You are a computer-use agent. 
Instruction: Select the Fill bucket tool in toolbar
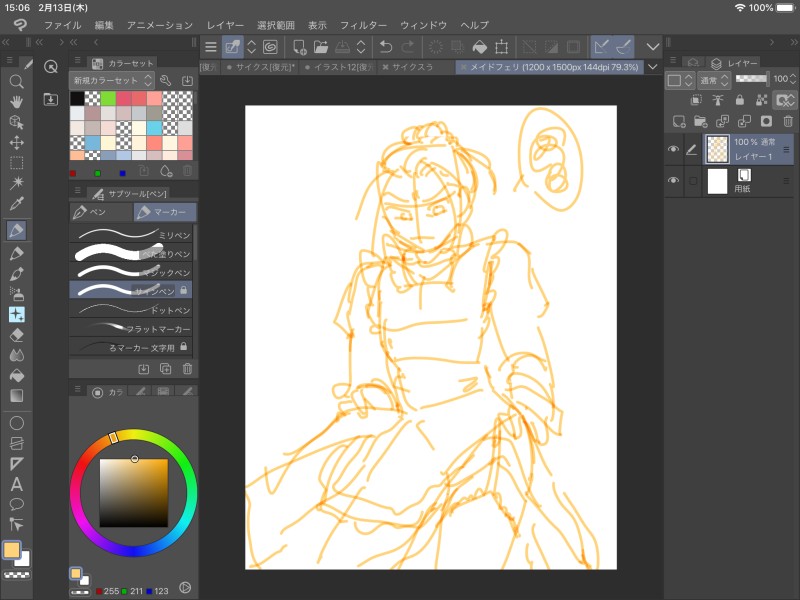pos(16,376)
